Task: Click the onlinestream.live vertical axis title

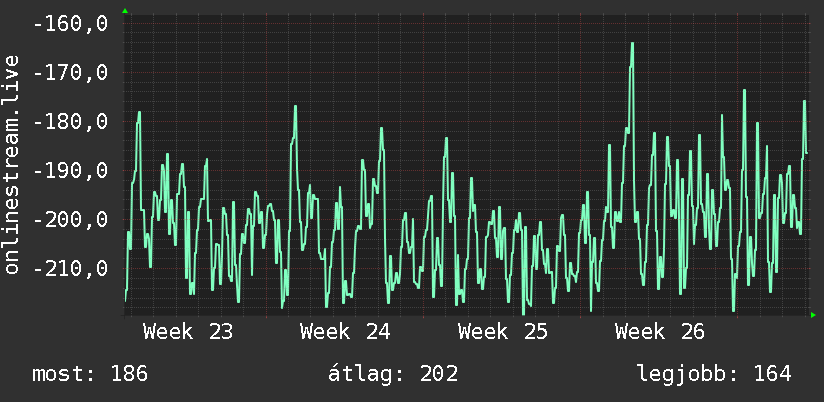Action: [11, 164]
